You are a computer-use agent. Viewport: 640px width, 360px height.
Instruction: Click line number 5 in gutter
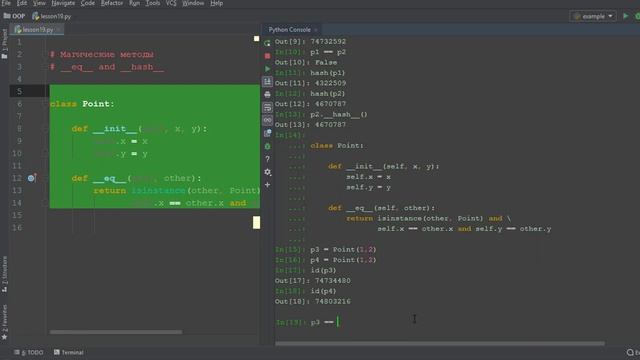[19, 91]
